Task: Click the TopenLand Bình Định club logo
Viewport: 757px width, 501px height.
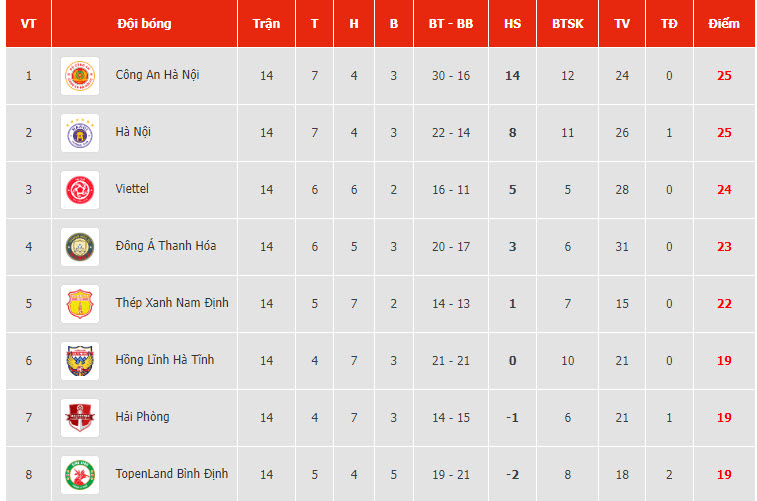Action: (x=79, y=474)
